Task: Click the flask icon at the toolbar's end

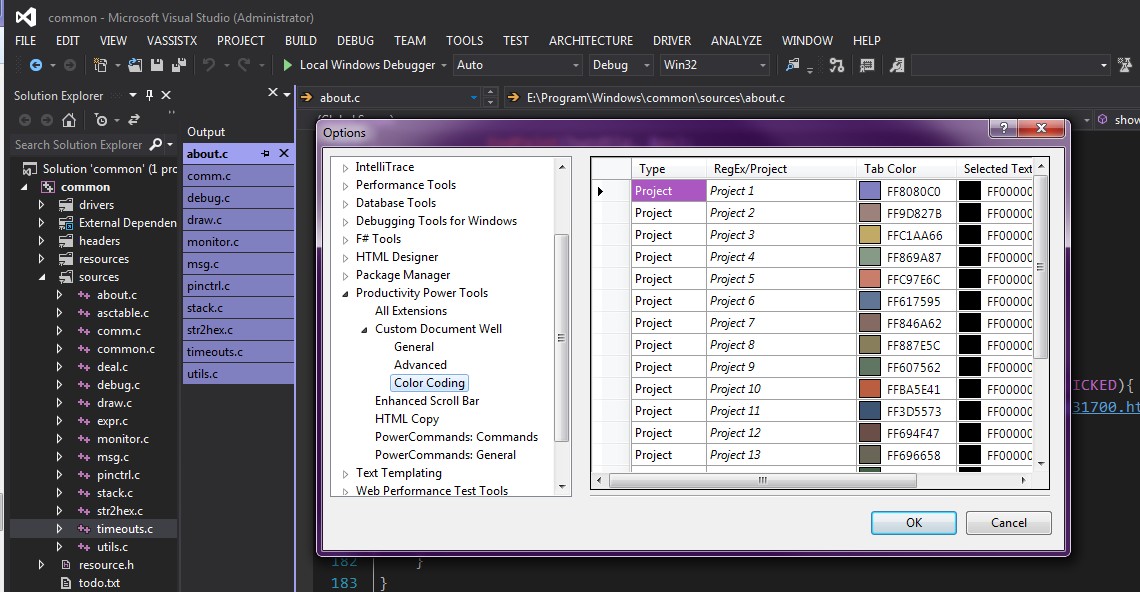Action: tap(1125, 65)
